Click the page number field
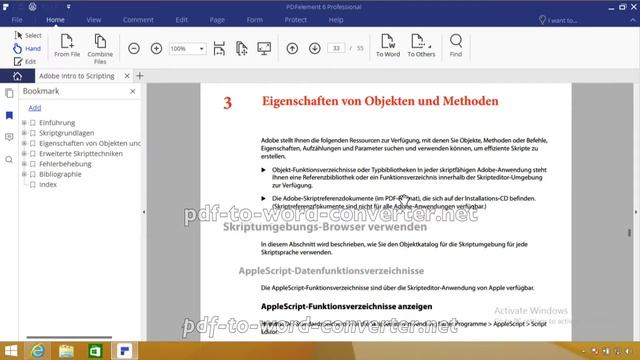The width and height of the screenshot is (640, 360). tap(336, 48)
